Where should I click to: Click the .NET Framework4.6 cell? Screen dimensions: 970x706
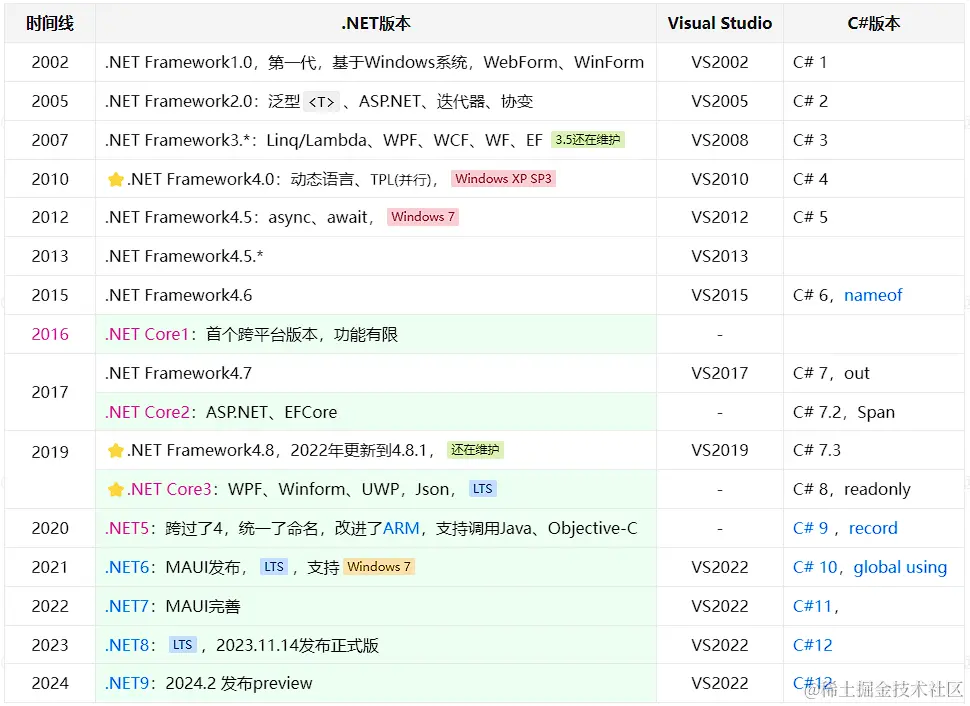(x=376, y=296)
